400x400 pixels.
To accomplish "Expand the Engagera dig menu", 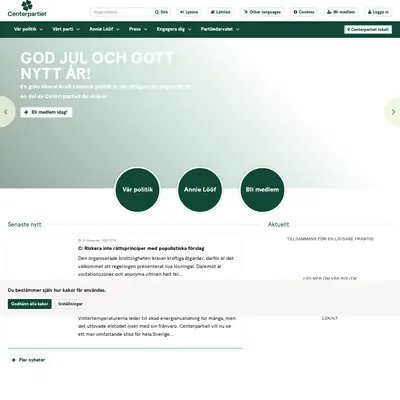I will tap(174, 29).
